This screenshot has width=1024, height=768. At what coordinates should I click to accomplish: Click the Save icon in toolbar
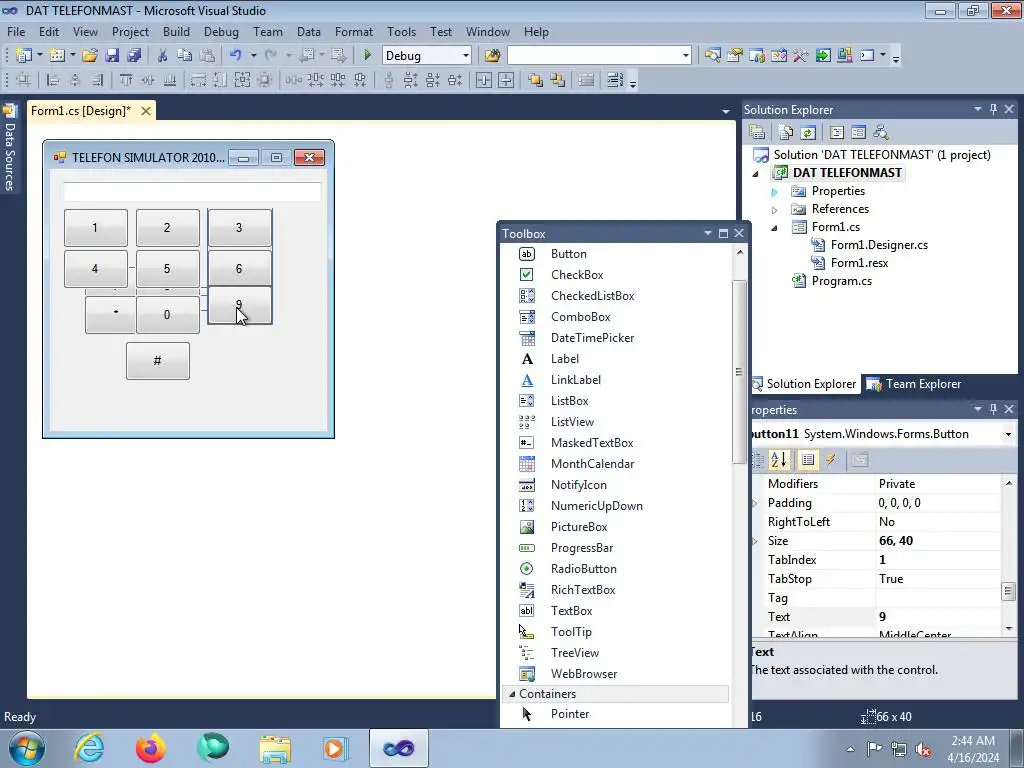click(112, 56)
